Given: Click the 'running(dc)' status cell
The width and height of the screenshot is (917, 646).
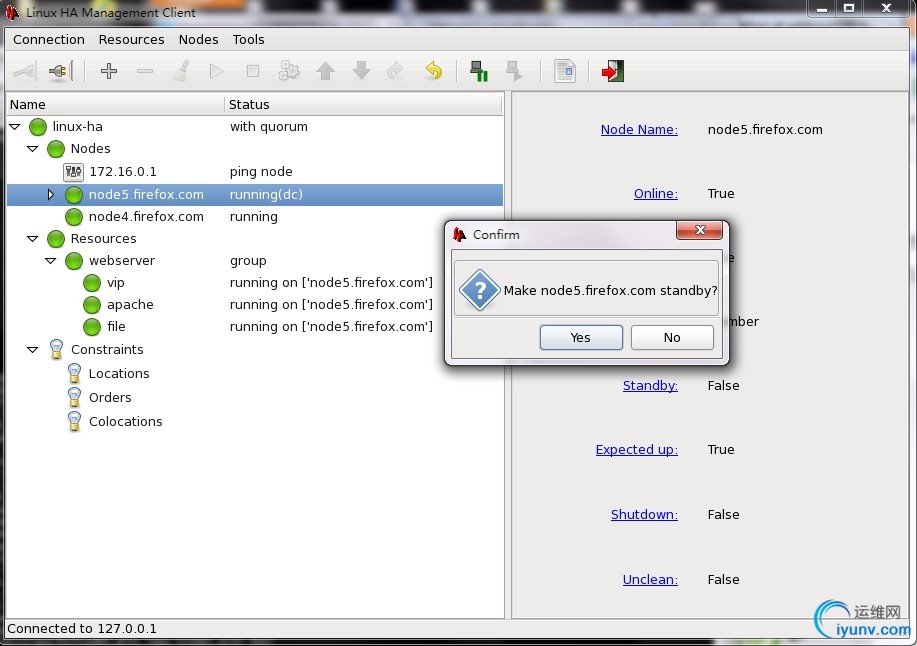Looking at the screenshot, I should tap(266, 195).
